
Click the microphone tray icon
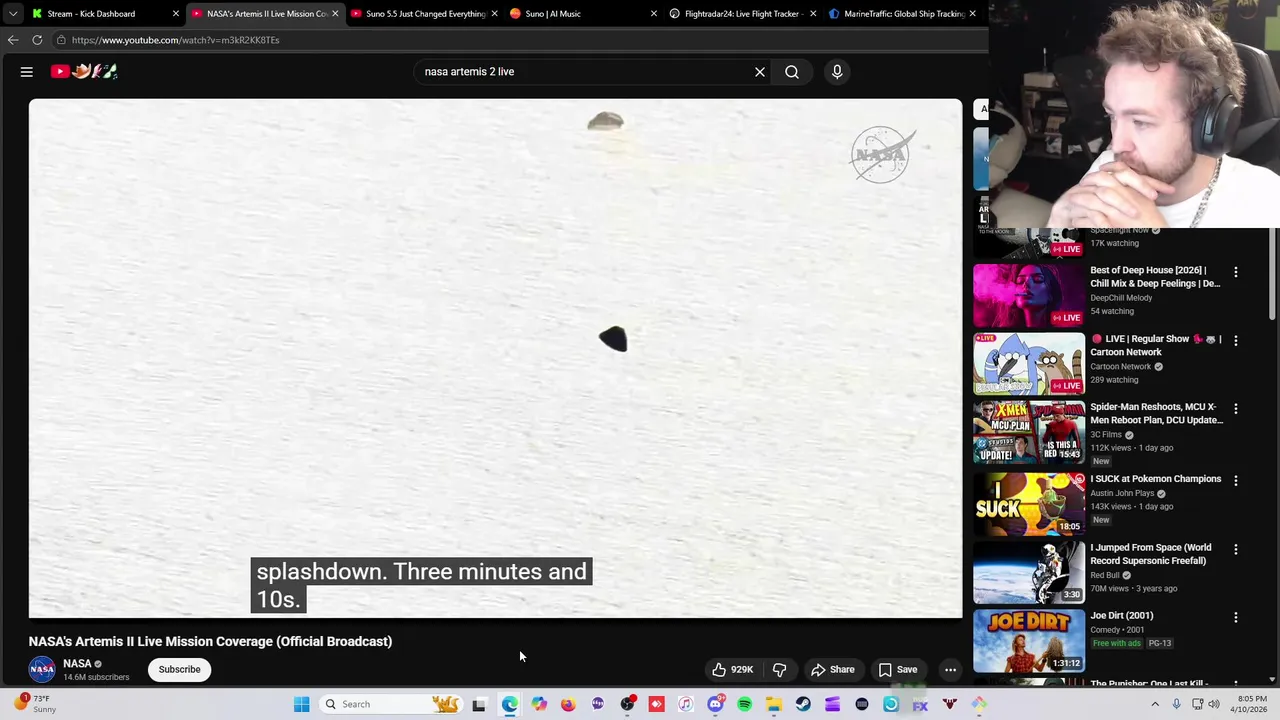[x=1176, y=704]
